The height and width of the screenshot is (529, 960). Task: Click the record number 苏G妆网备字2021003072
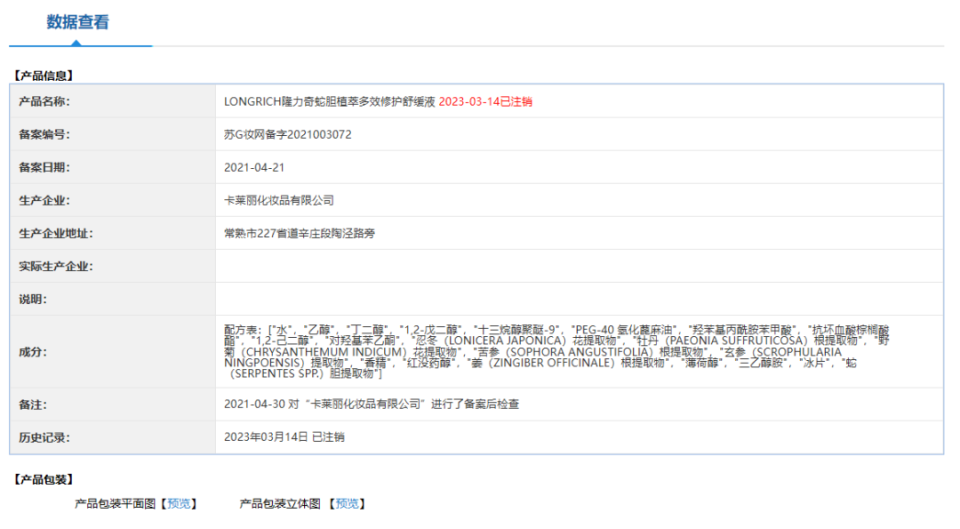[288, 135]
